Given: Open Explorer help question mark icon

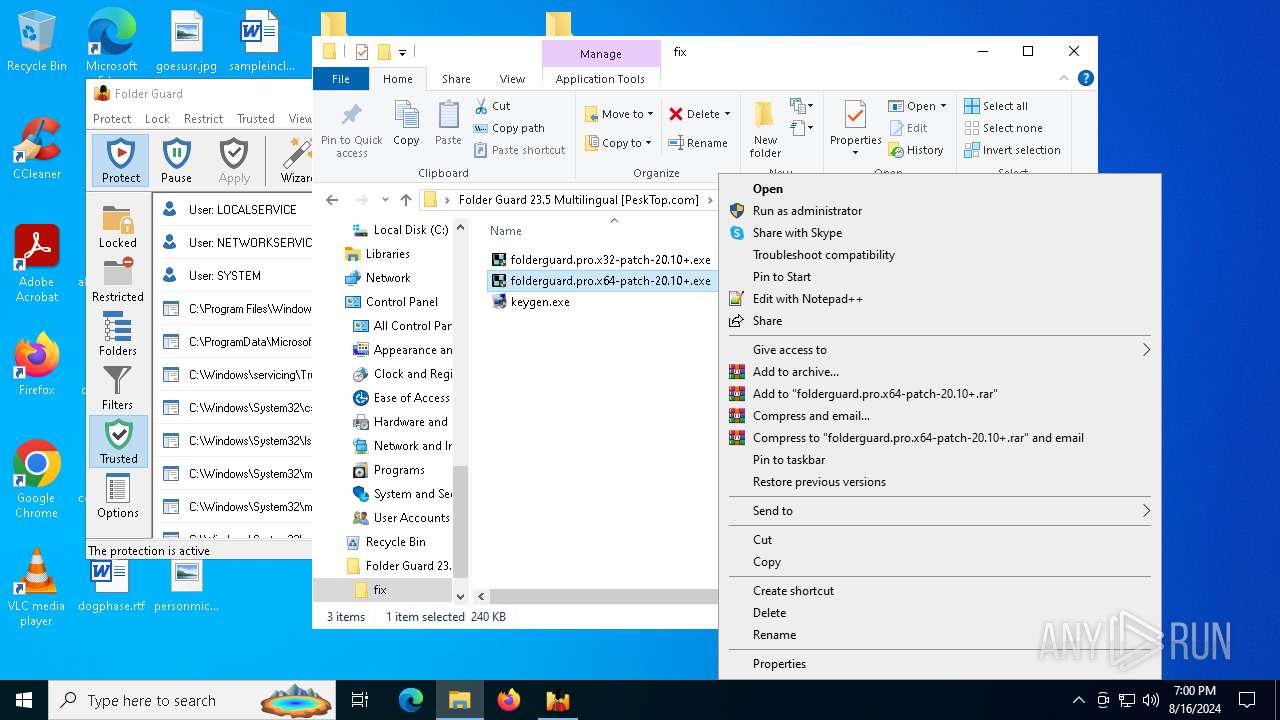Looking at the screenshot, I should point(1086,78).
